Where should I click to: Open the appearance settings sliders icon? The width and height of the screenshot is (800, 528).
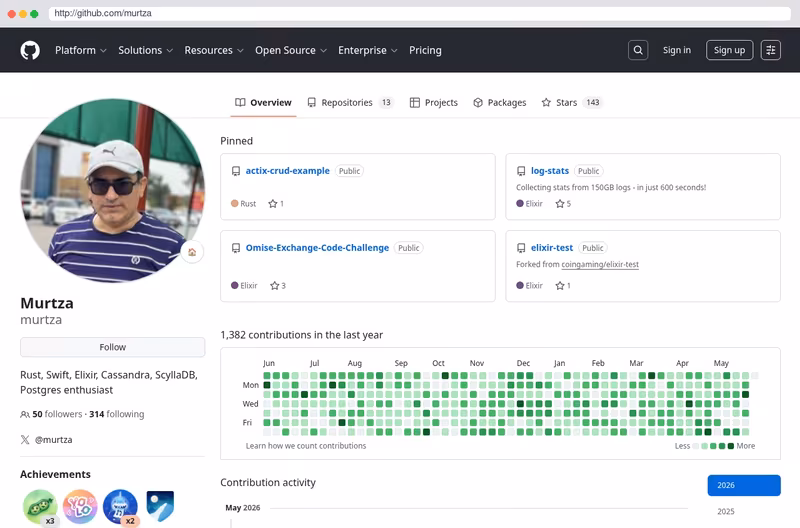click(x=770, y=50)
